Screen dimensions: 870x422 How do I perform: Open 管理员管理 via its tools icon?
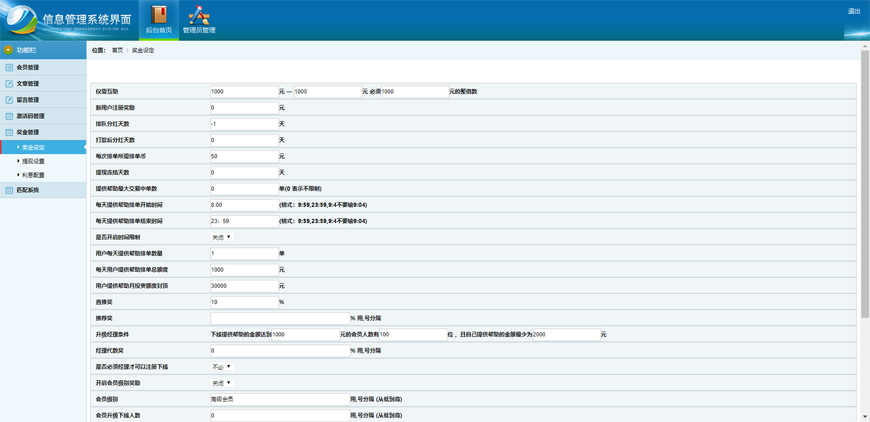tap(199, 14)
